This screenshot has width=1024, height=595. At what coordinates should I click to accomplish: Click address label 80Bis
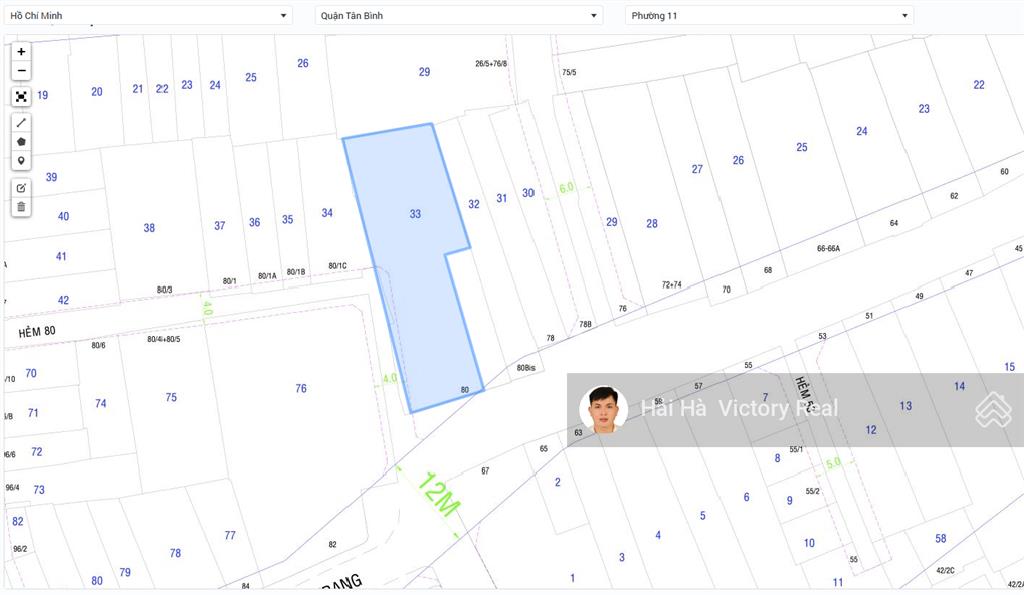(526, 368)
